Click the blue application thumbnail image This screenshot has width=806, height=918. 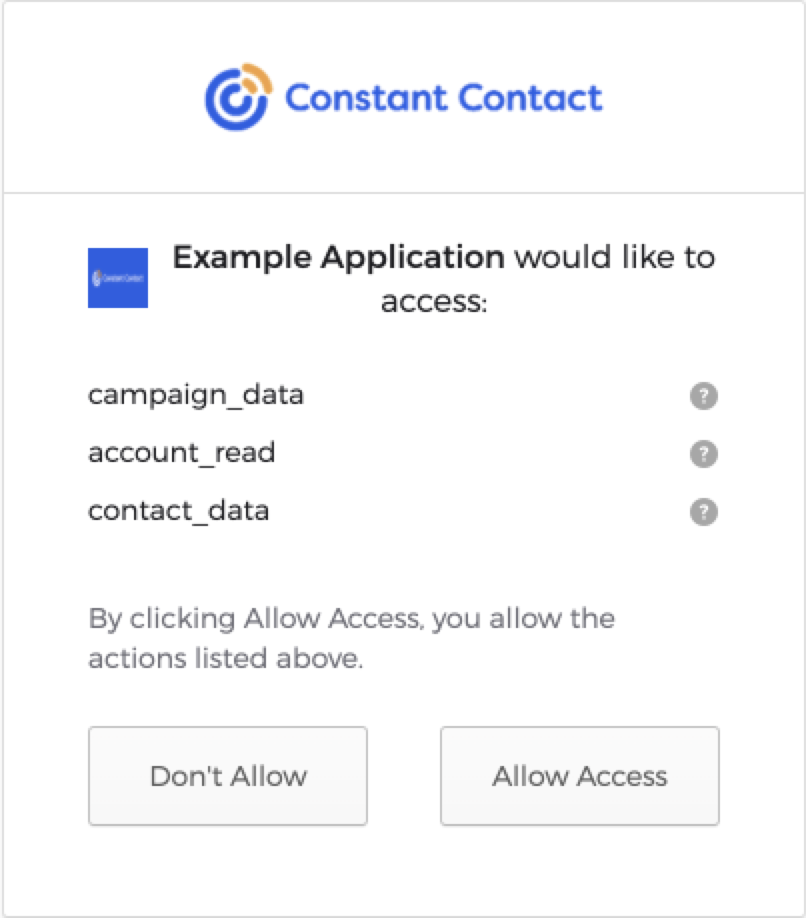117,279
